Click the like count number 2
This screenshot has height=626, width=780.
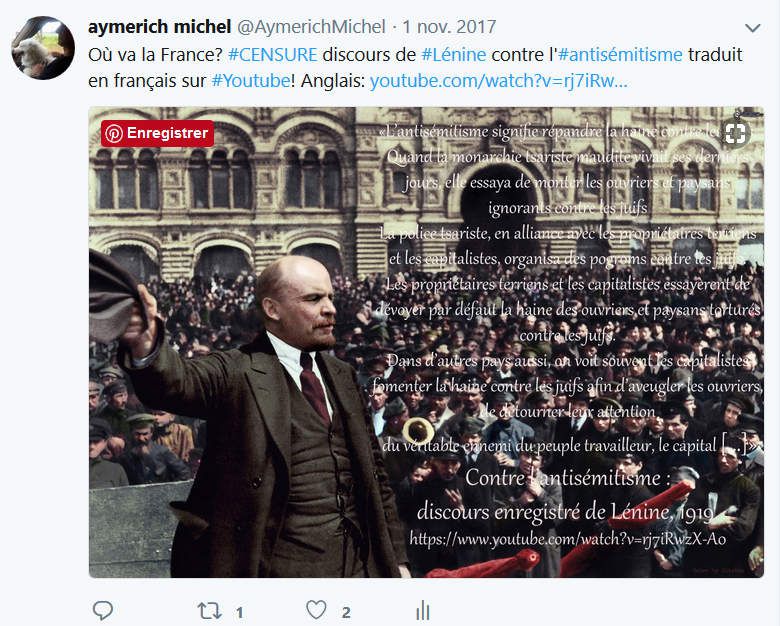346,613
